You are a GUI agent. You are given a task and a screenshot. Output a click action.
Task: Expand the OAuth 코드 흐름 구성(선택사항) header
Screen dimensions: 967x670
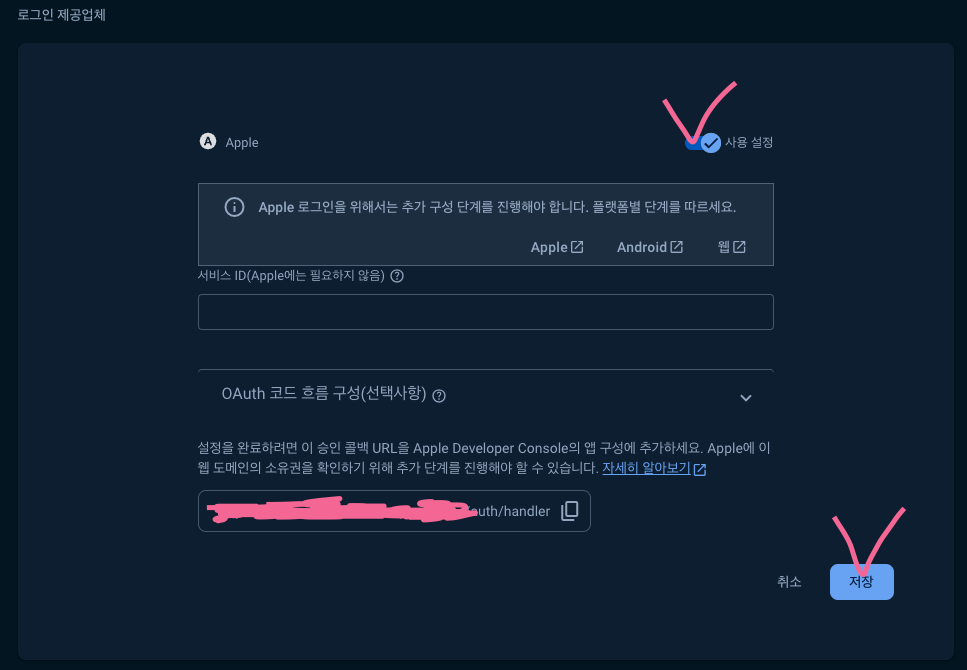[x=486, y=394]
